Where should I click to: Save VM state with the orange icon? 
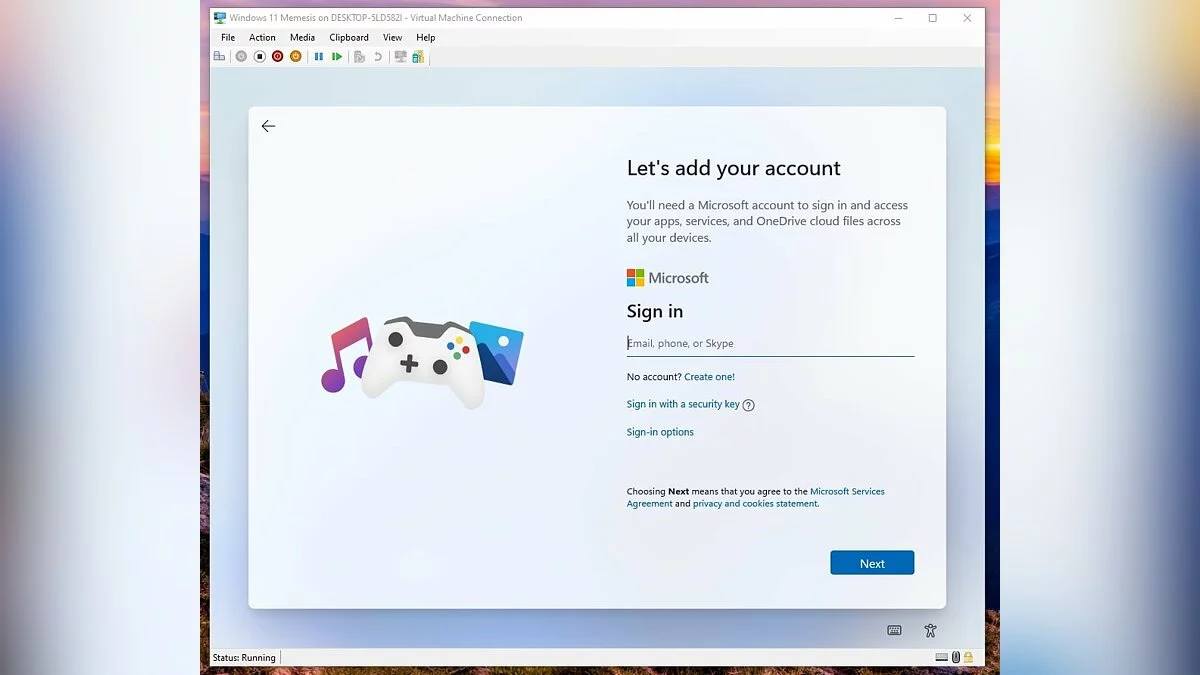click(295, 56)
